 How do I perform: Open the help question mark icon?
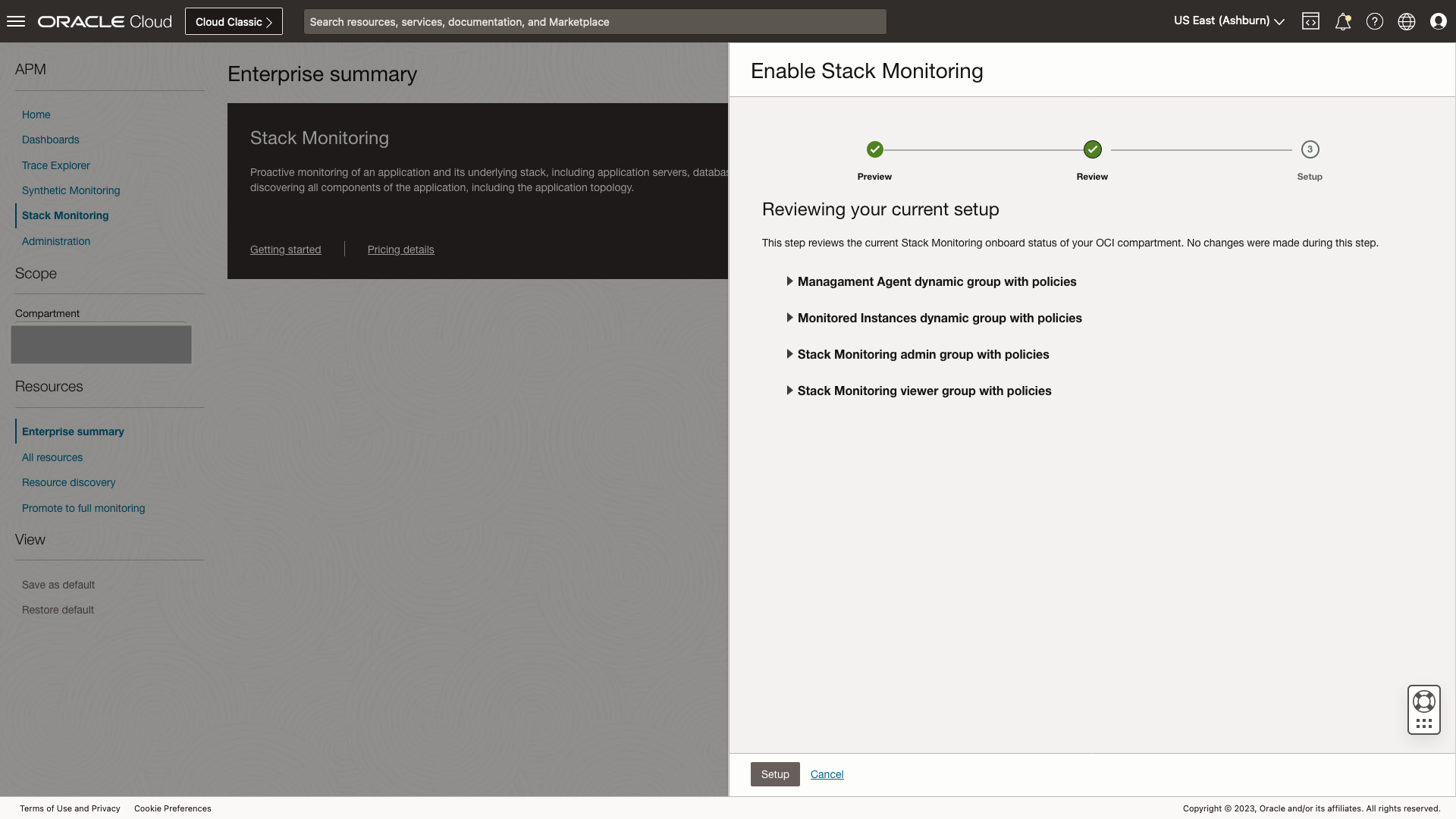tap(1375, 20)
